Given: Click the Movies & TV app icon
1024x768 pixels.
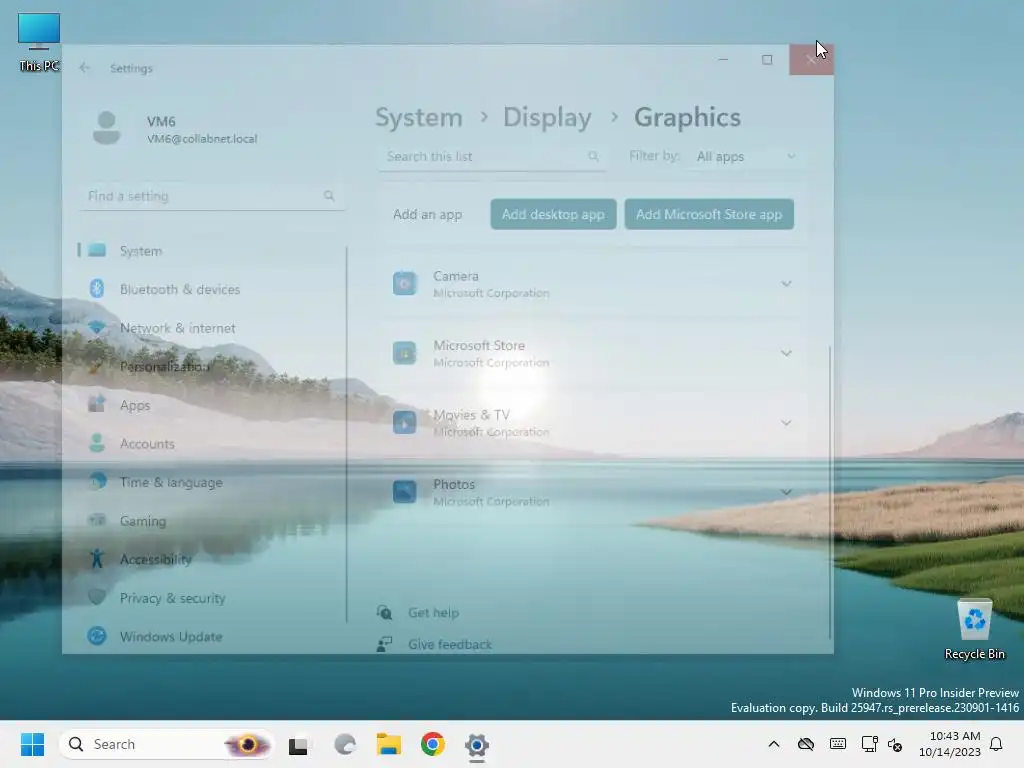Looking at the screenshot, I should point(404,423).
